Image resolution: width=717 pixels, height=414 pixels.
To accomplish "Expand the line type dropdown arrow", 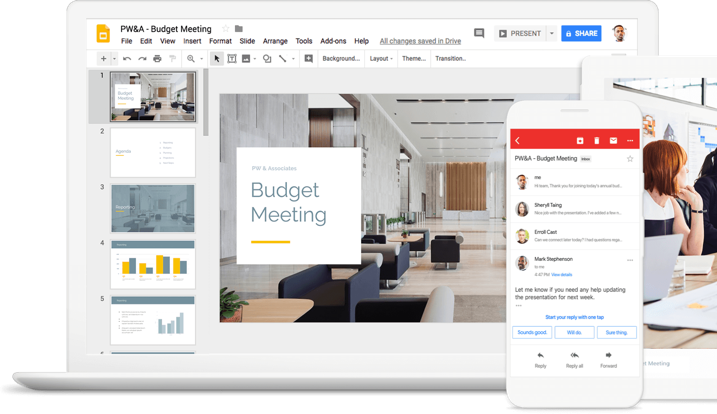I will [x=293, y=59].
